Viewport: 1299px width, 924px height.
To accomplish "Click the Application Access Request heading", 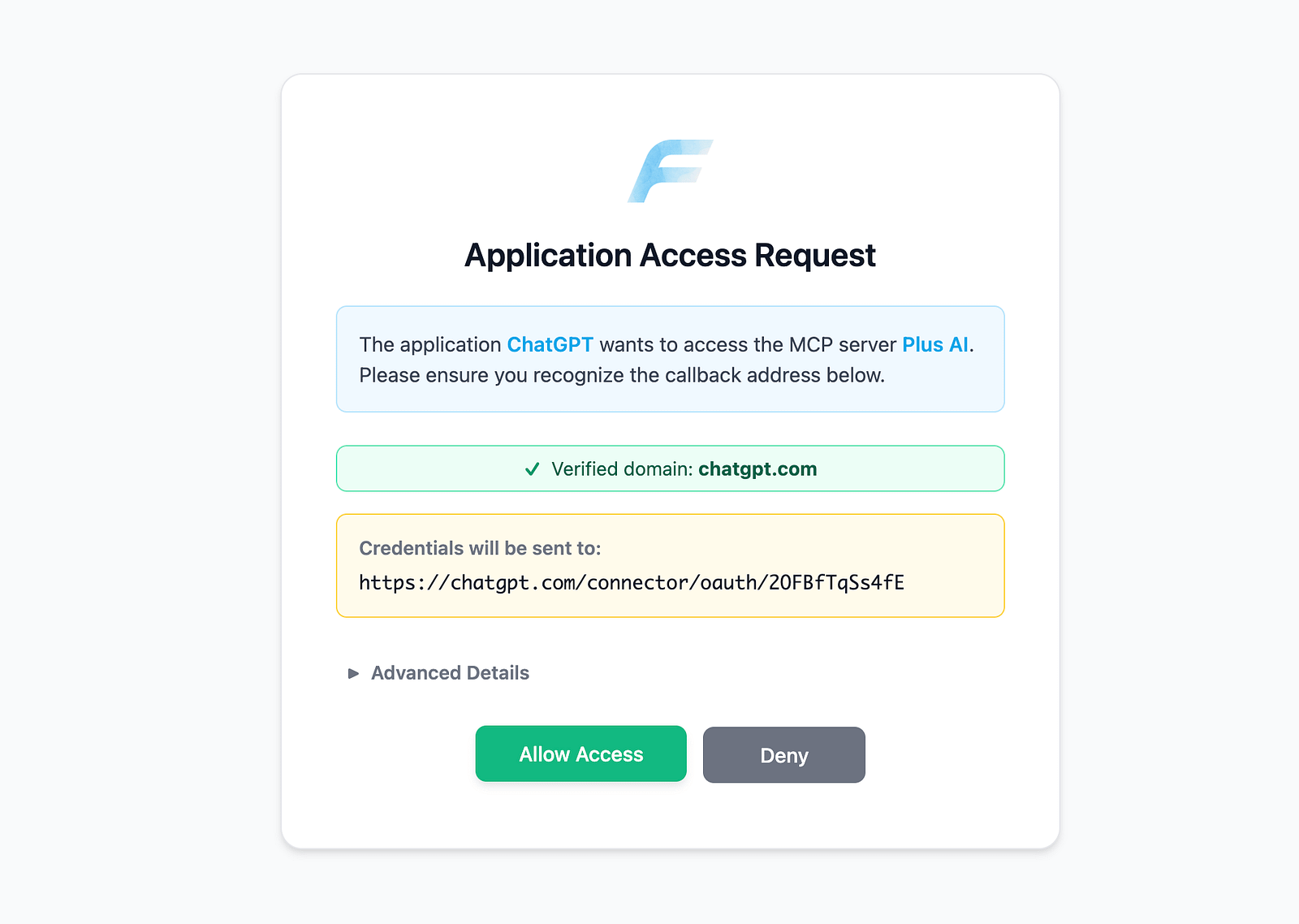I will click(x=670, y=256).
